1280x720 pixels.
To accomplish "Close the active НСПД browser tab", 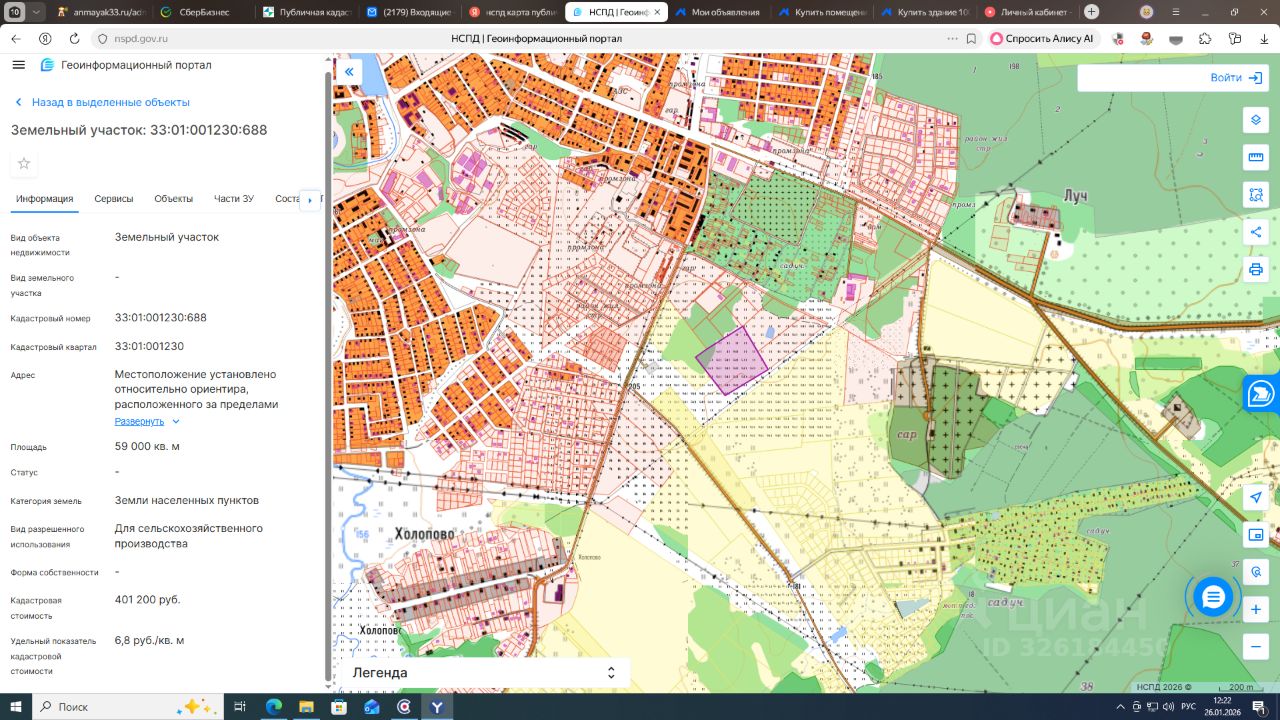I will pyautogui.click(x=658, y=12).
